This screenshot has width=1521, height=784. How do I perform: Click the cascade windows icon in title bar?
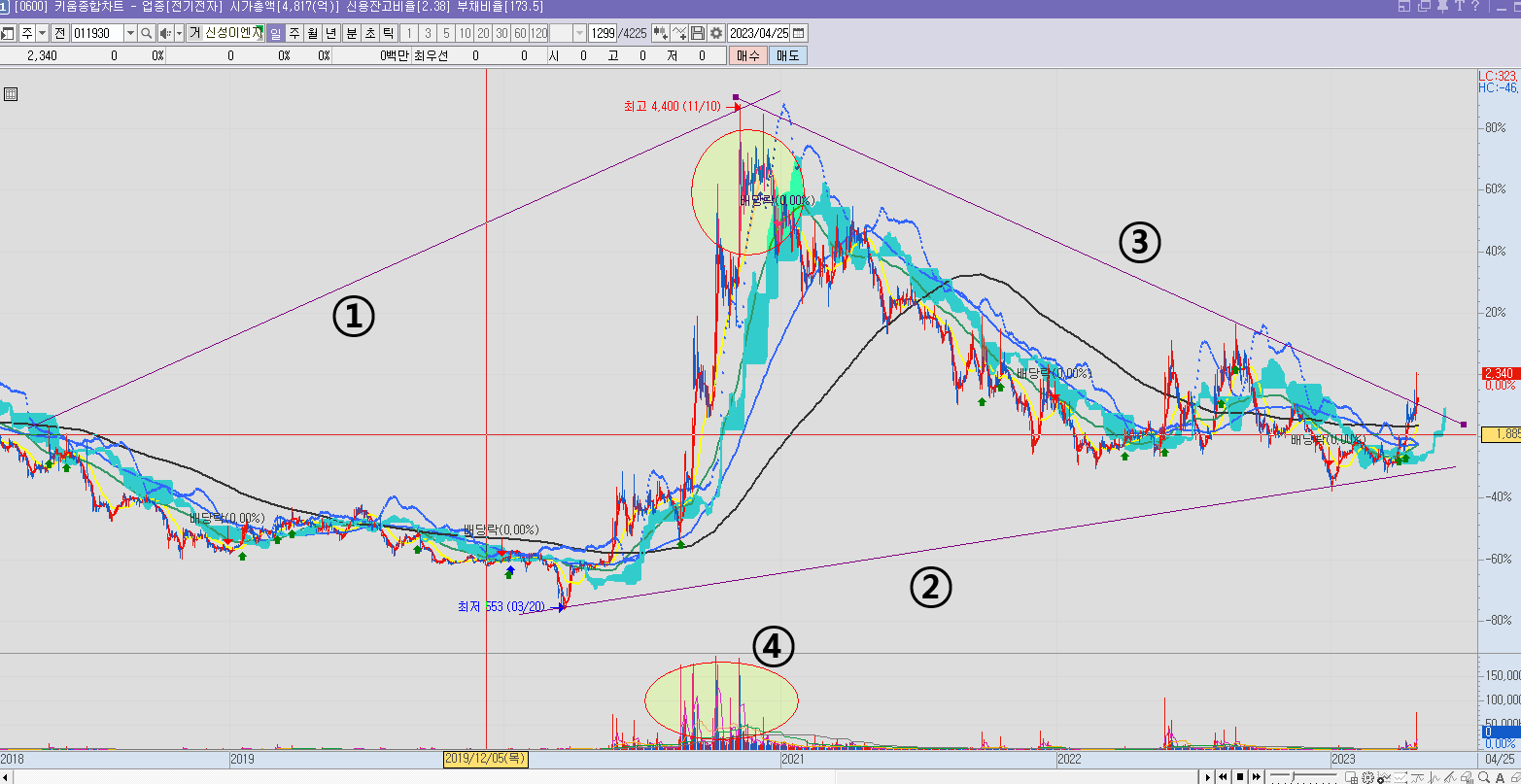[x=1424, y=7]
